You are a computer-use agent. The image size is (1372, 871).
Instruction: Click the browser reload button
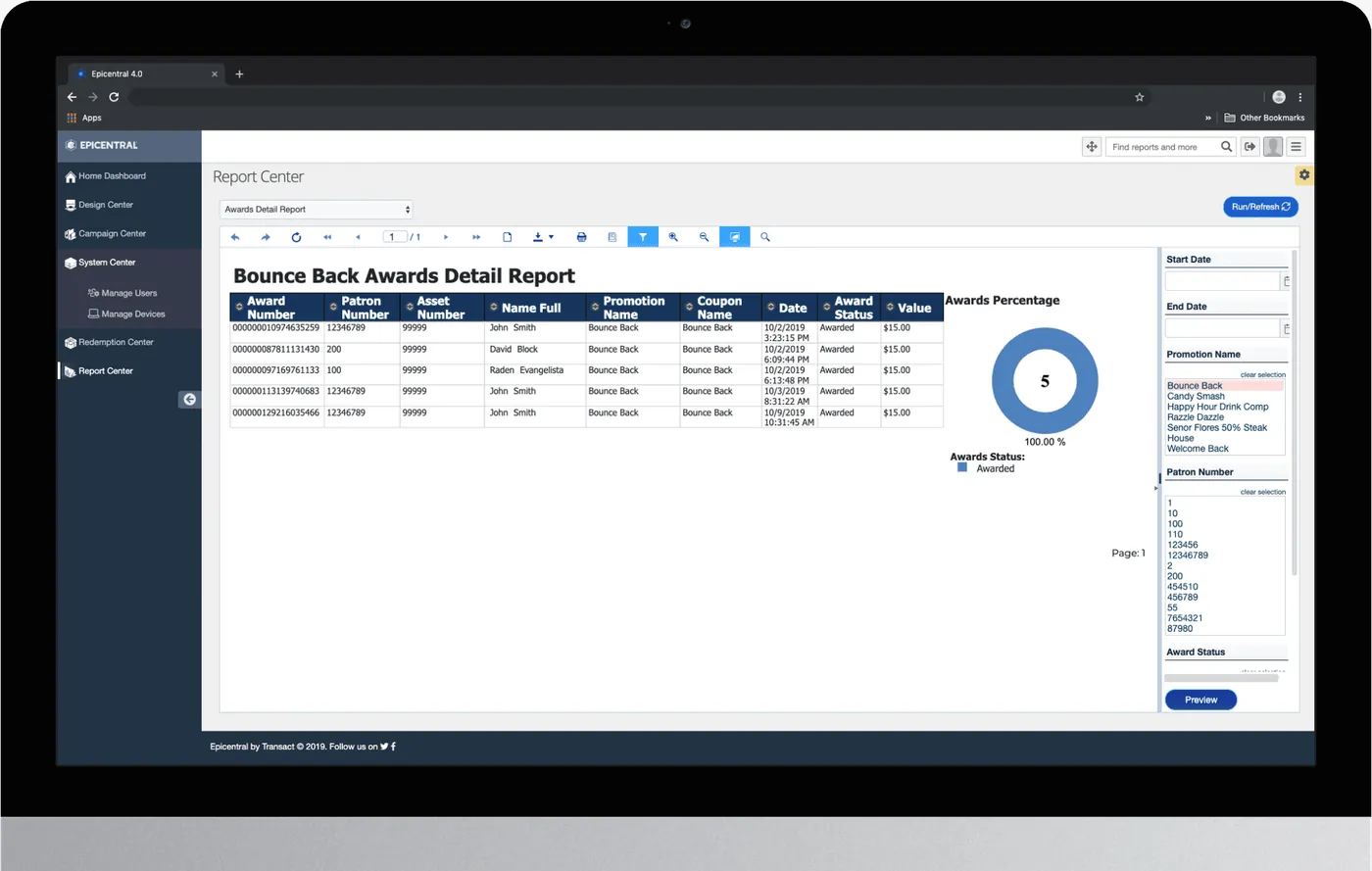click(114, 97)
